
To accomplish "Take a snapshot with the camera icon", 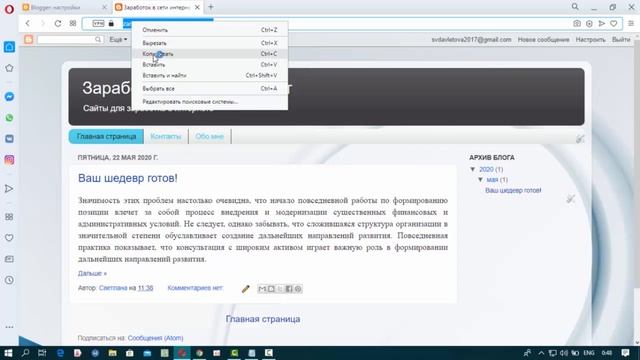I will 577,24.
